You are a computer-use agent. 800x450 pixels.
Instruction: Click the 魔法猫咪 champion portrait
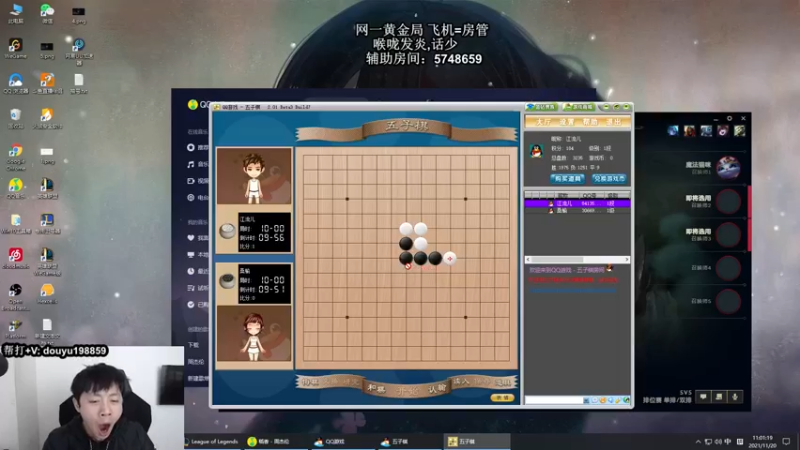click(x=728, y=167)
